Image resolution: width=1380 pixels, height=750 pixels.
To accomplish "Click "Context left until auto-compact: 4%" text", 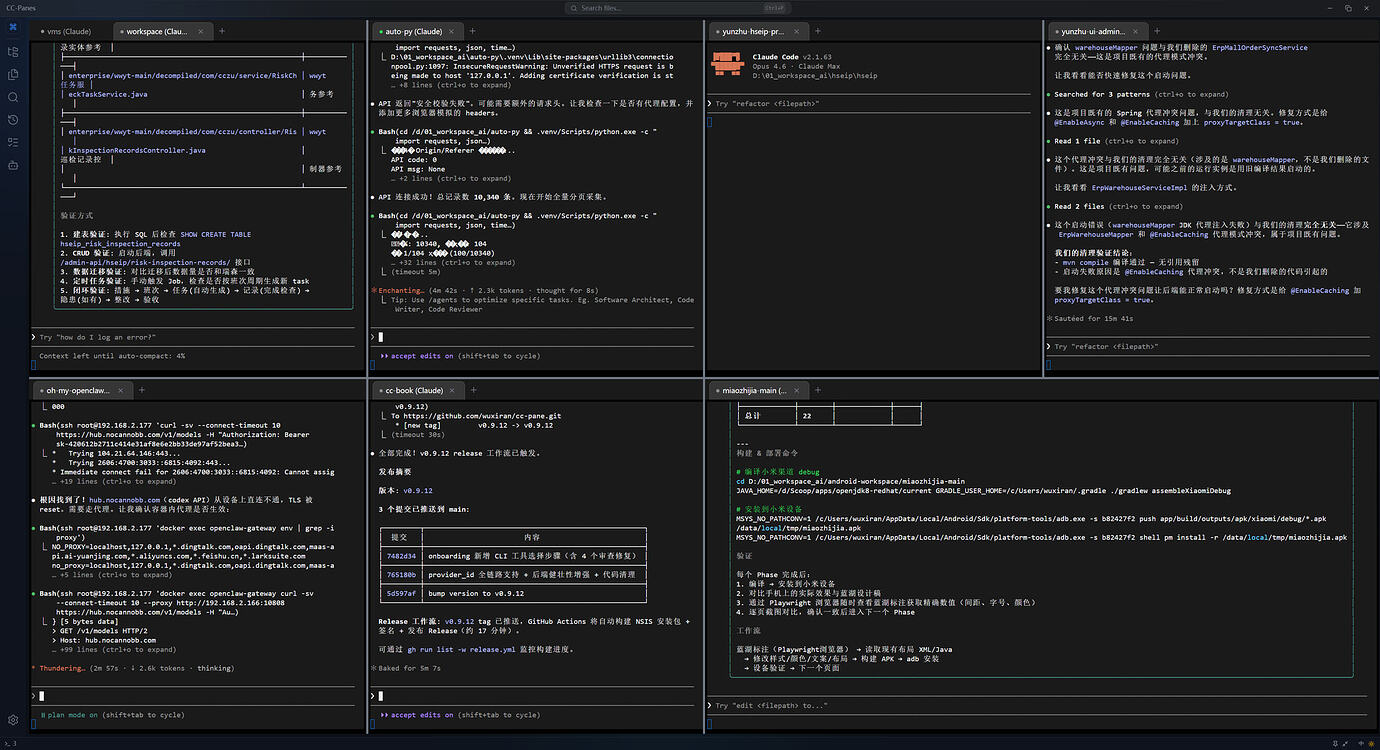I will pyautogui.click(x=112, y=356).
